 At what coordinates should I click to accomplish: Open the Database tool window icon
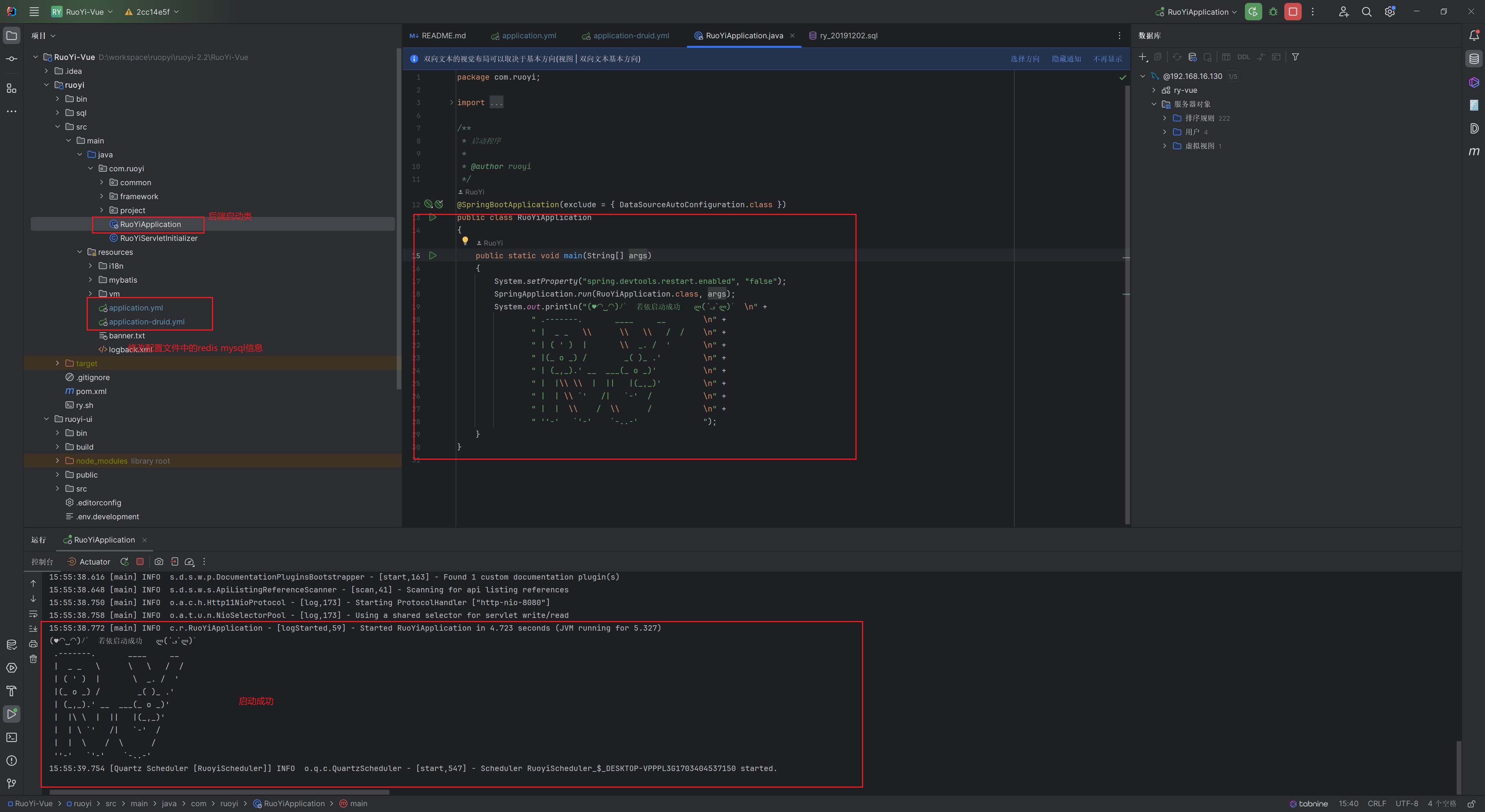point(1474,59)
